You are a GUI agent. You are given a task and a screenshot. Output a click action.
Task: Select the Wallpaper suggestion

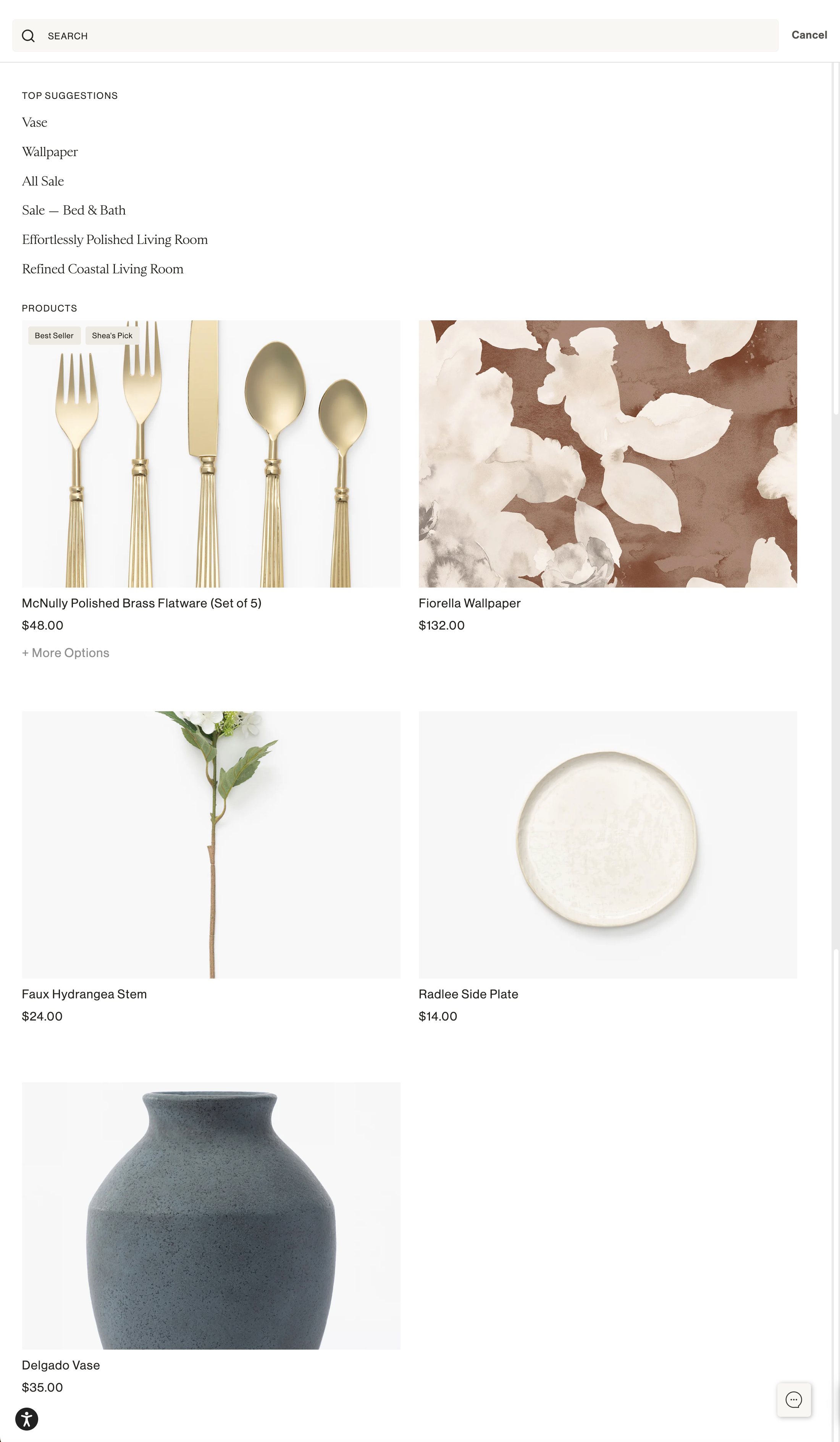[50, 152]
